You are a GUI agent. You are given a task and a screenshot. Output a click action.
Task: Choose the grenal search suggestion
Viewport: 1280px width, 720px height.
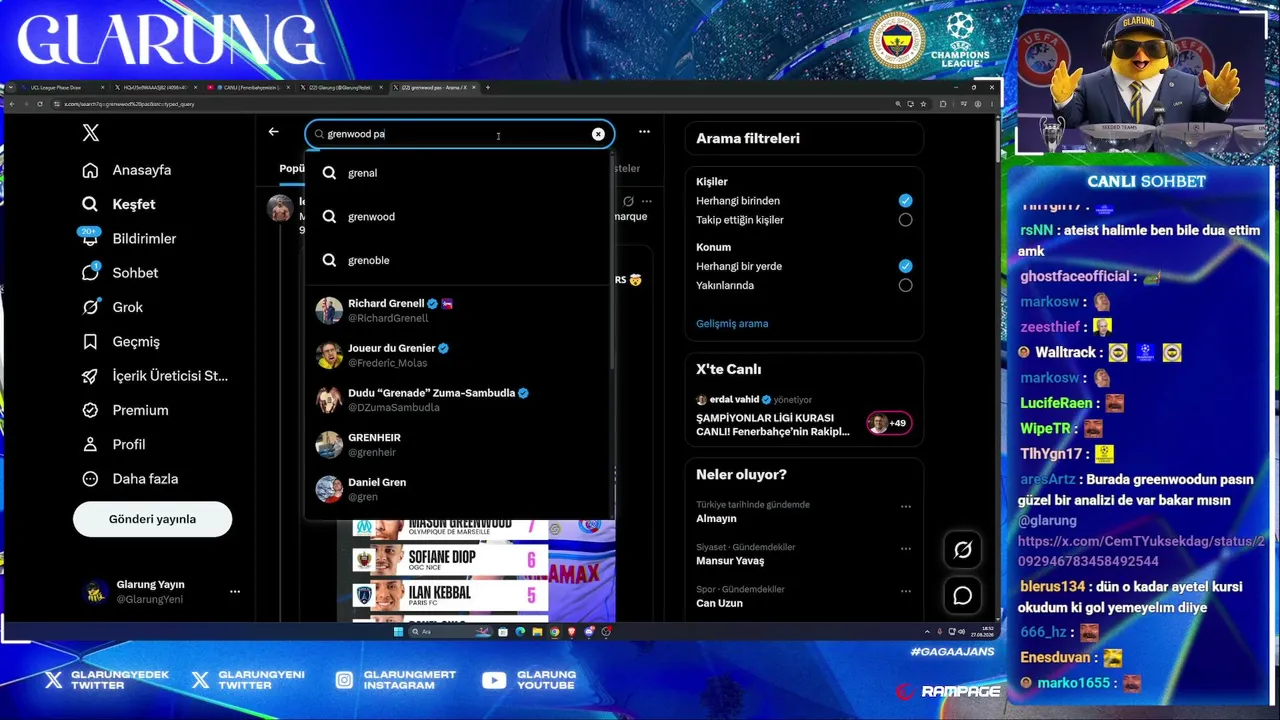tap(458, 173)
